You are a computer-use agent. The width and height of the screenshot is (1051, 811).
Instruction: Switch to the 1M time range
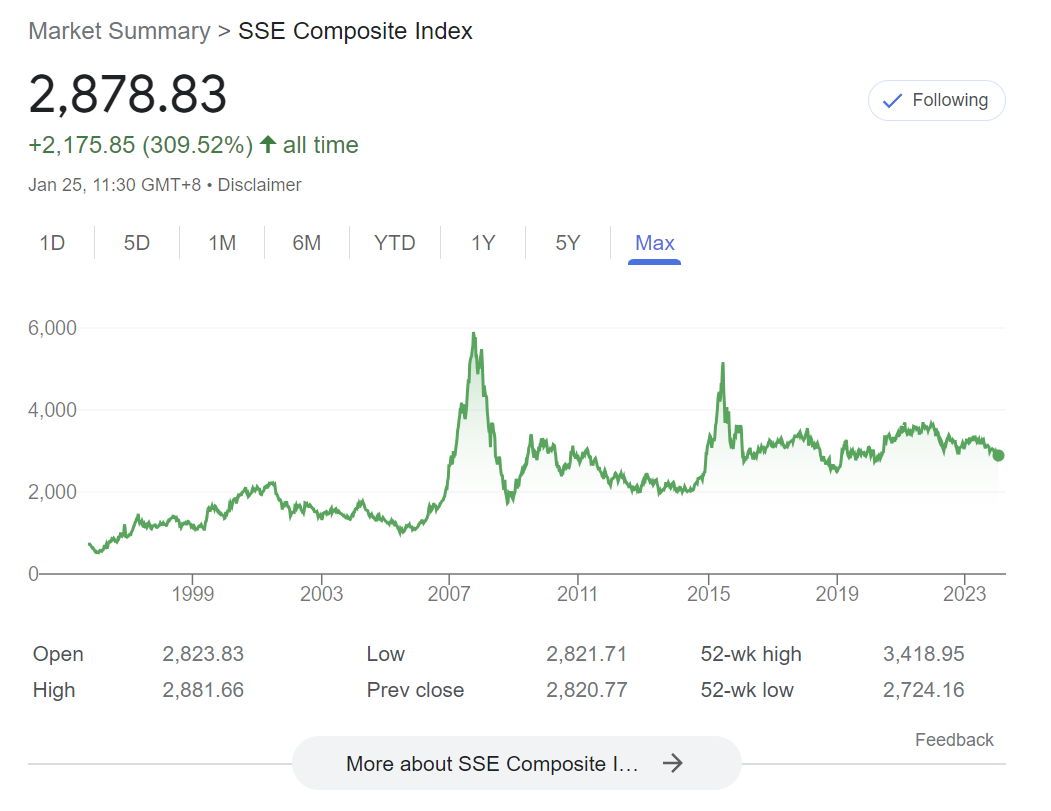click(x=222, y=243)
